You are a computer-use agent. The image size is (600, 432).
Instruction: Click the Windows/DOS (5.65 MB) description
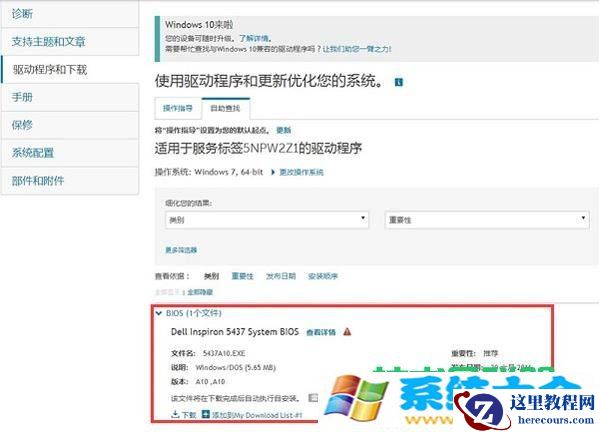coord(235,367)
